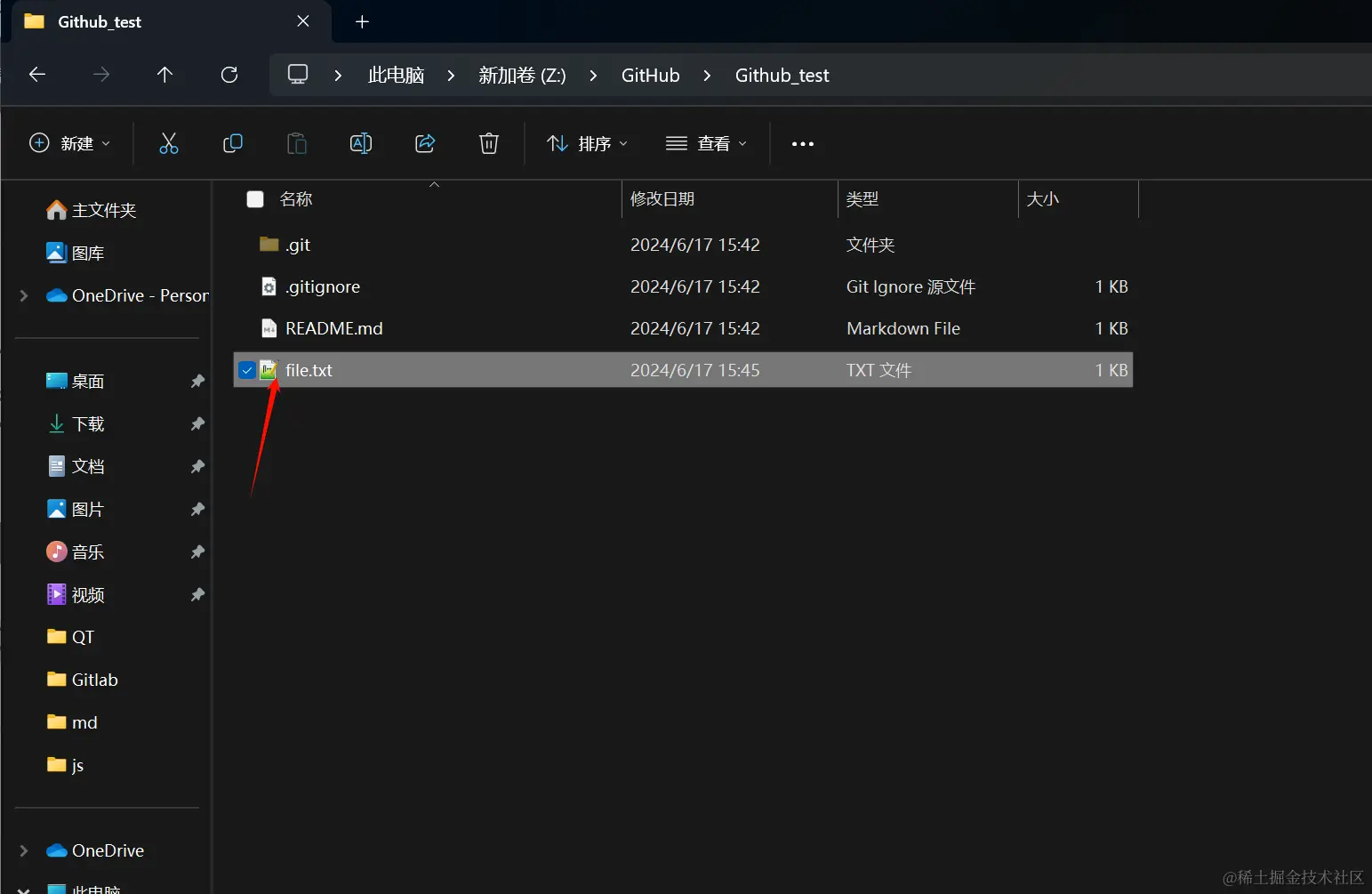Click the Markdown File type cell
The width and height of the screenshot is (1372, 894).
tap(903, 328)
